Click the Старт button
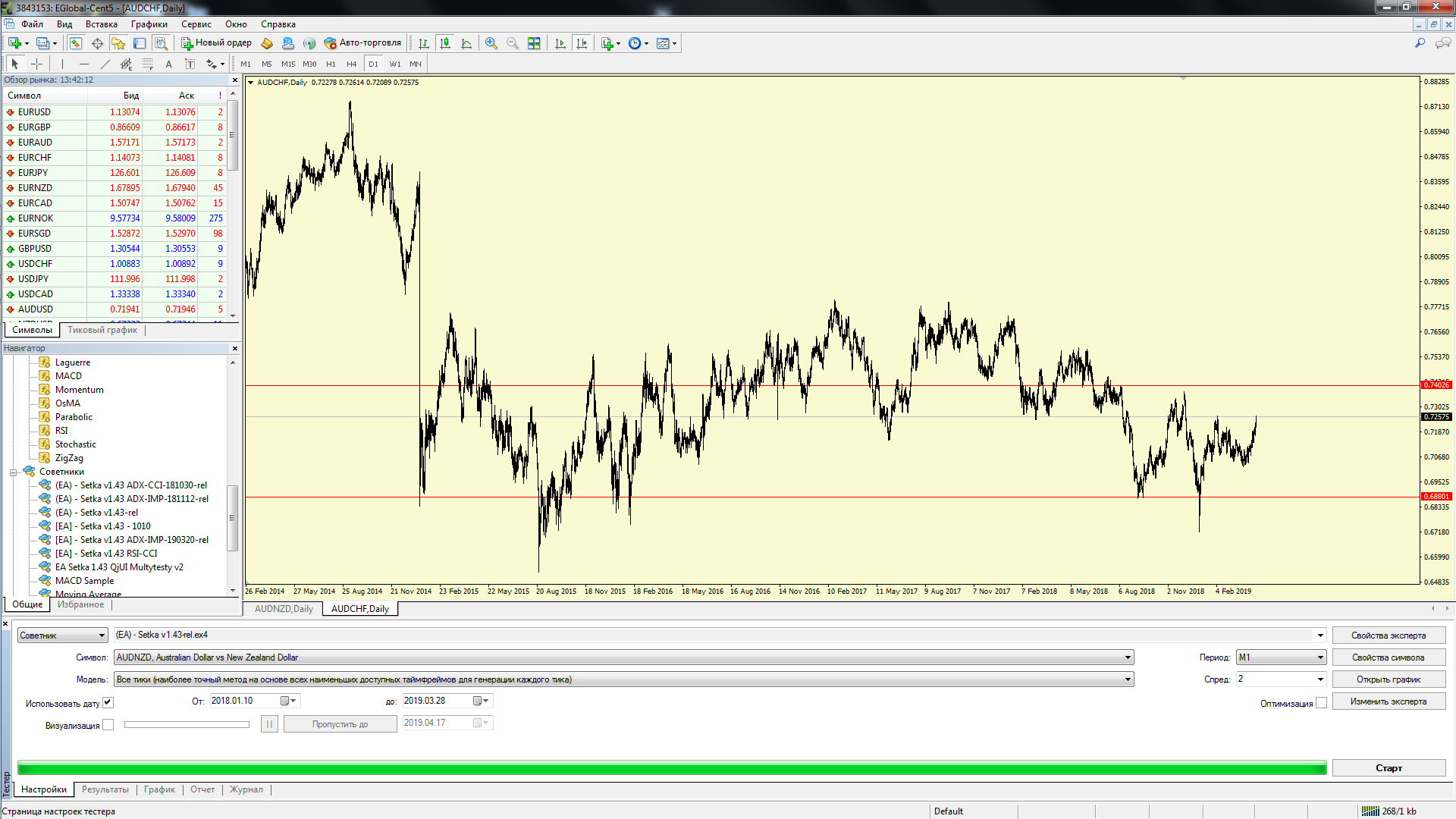Screen dimensions: 1456x819 point(1389,768)
